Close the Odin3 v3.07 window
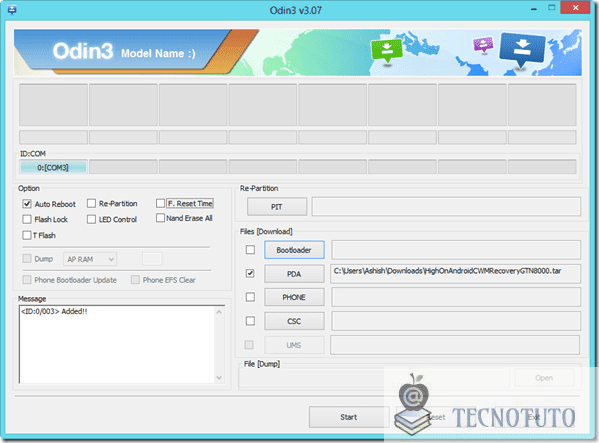 click(x=575, y=8)
